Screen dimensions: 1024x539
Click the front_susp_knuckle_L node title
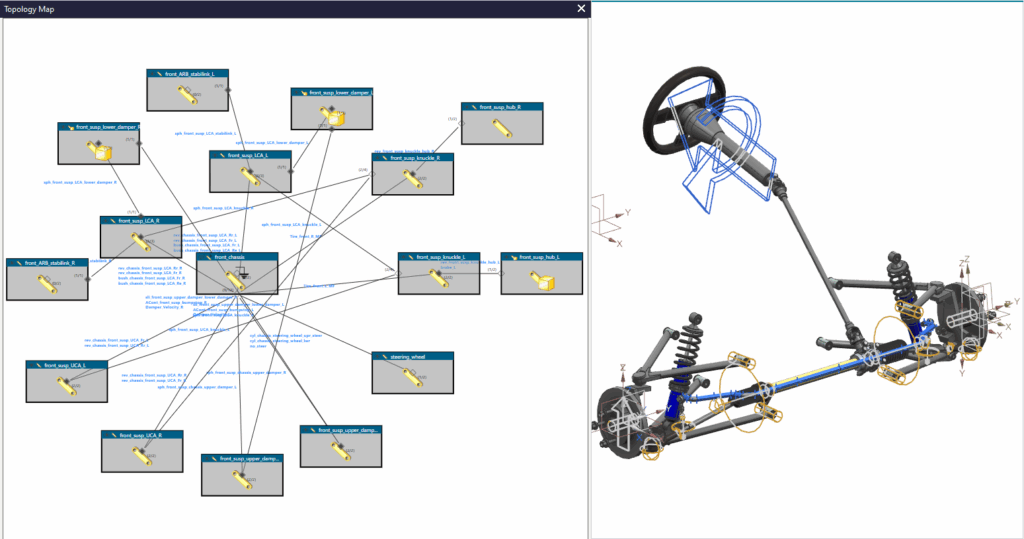tap(439, 257)
